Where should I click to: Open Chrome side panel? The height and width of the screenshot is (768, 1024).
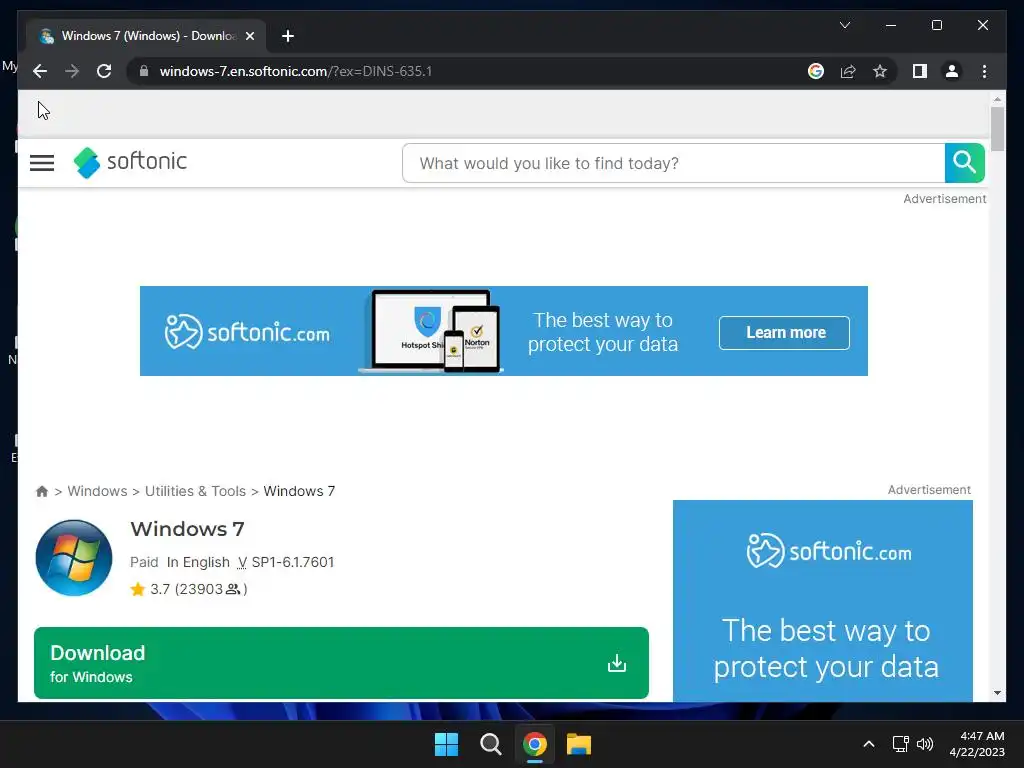point(920,71)
